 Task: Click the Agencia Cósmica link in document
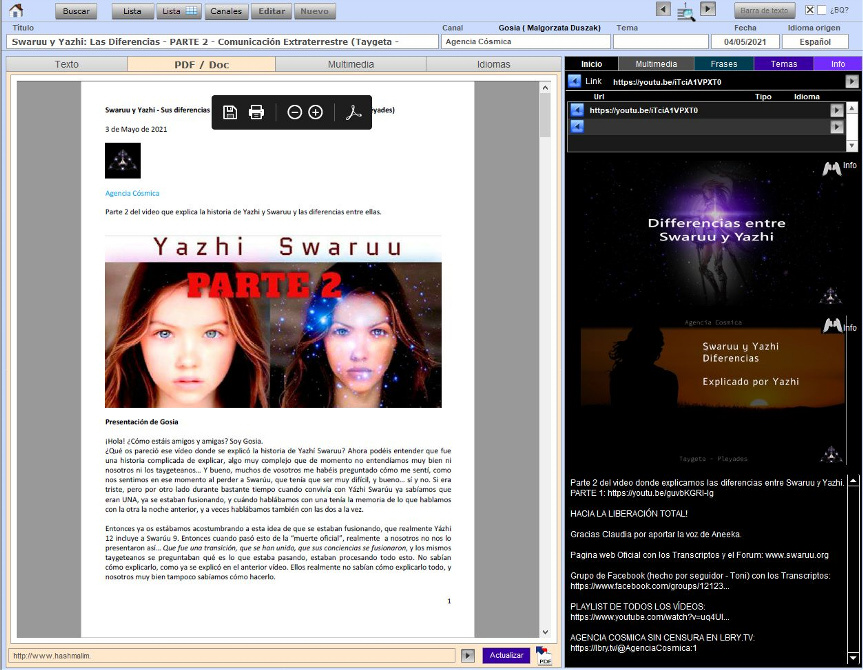132,193
